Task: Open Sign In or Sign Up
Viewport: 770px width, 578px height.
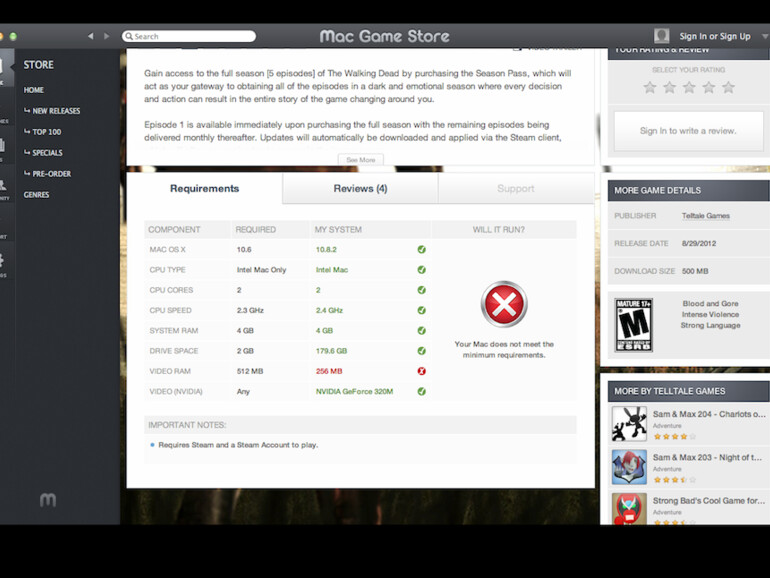Action: tap(715, 36)
